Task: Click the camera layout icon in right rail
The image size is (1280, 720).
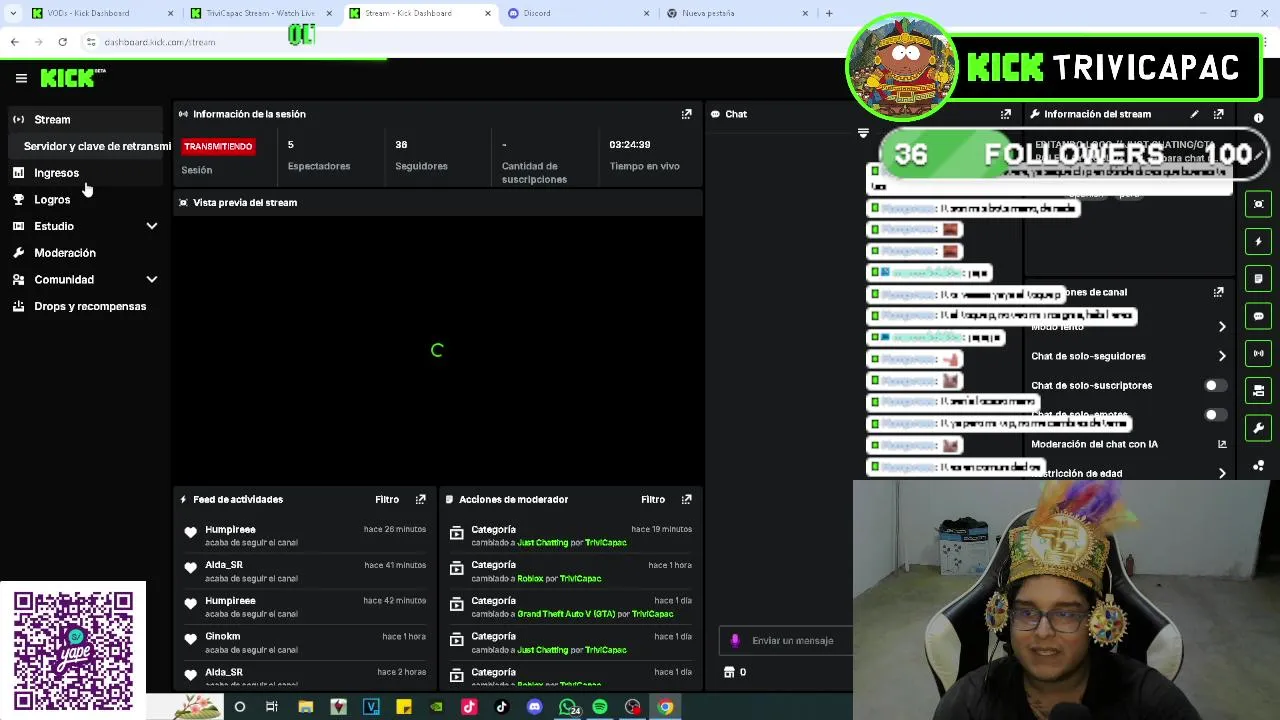Action: [x=1259, y=391]
